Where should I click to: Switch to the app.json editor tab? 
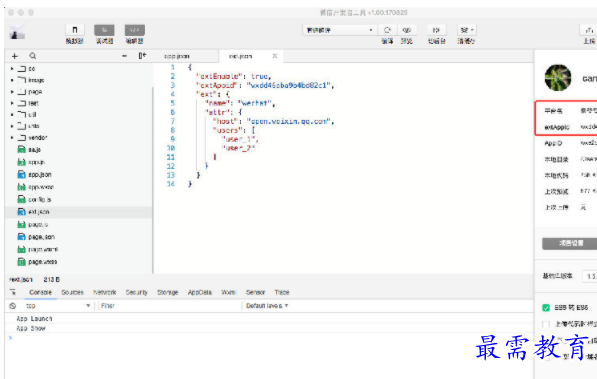point(177,56)
